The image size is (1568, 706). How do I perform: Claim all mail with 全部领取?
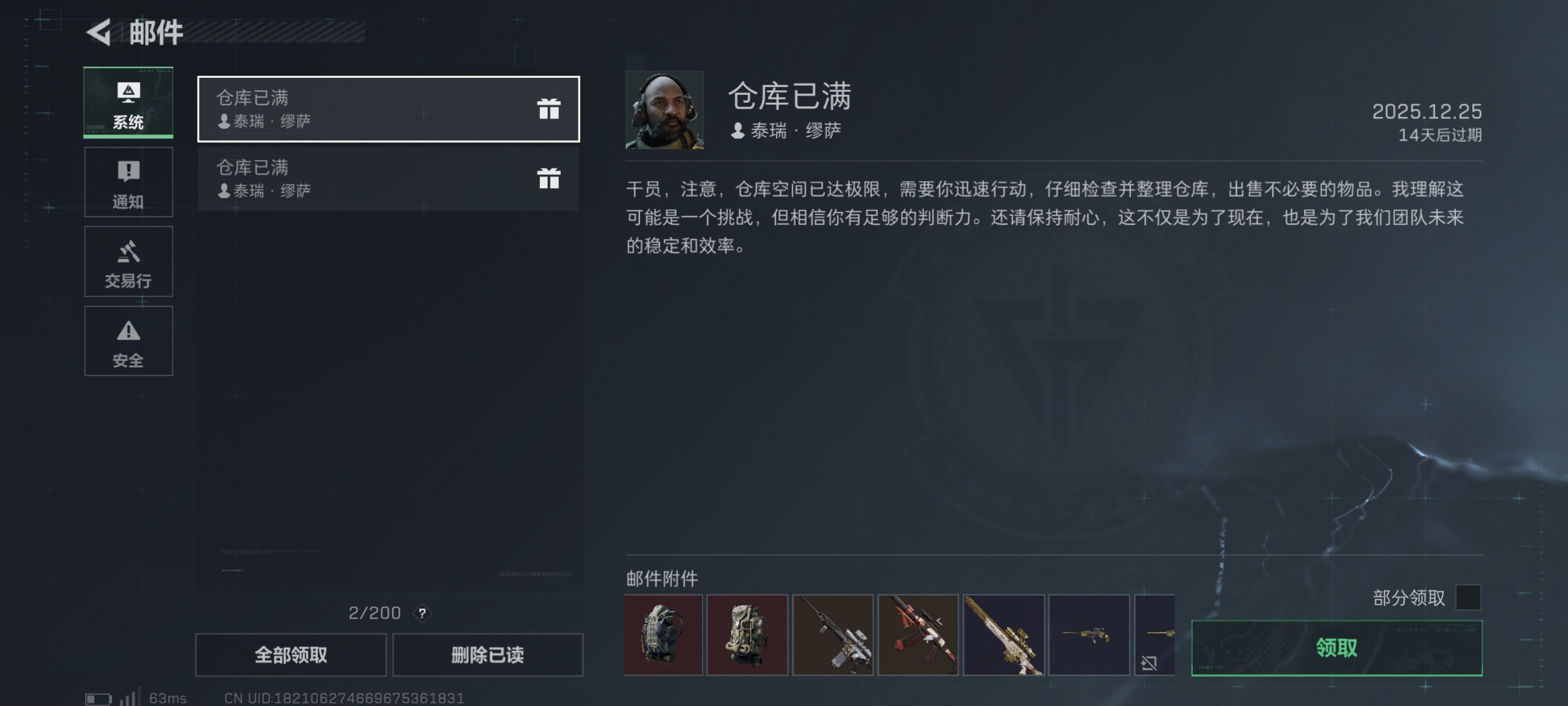(291, 655)
